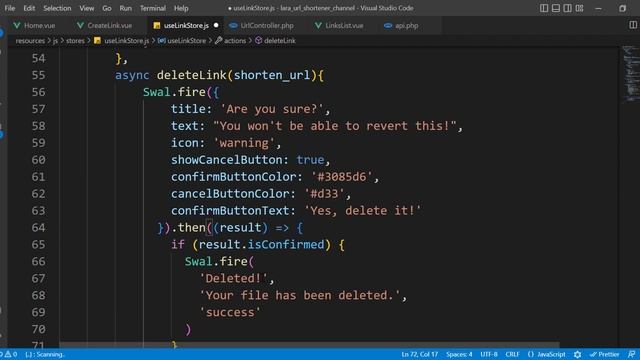Image resolution: width=640 pixels, height=360 pixels.
Task: Click the minimap code overview
Action: tap(631, 73)
